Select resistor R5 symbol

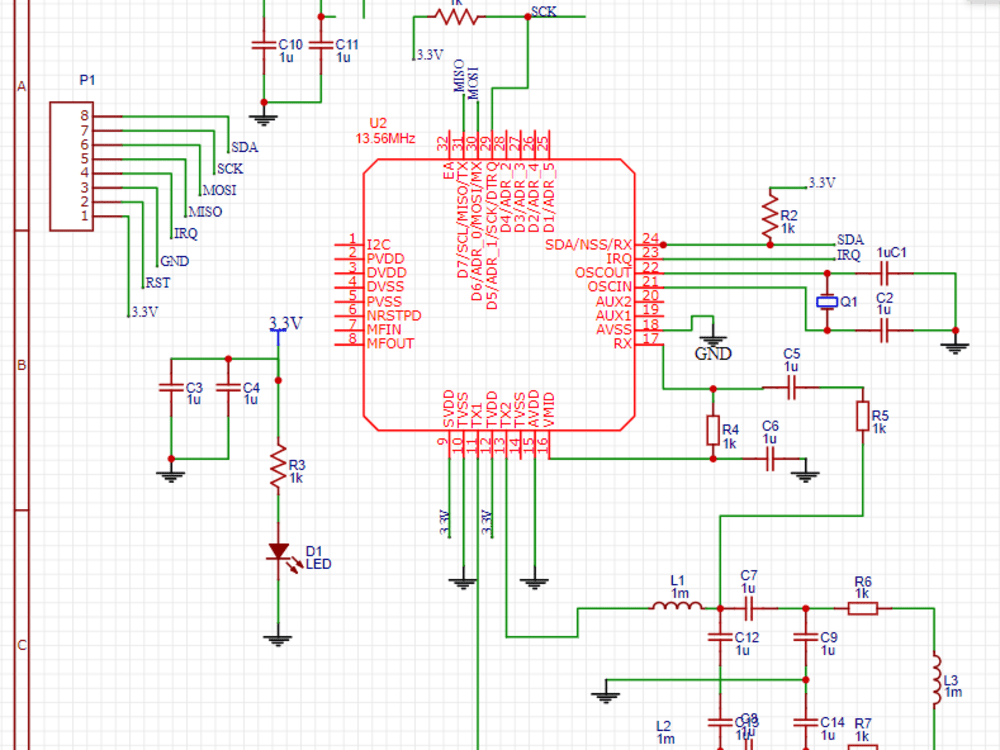coord(863,416)
